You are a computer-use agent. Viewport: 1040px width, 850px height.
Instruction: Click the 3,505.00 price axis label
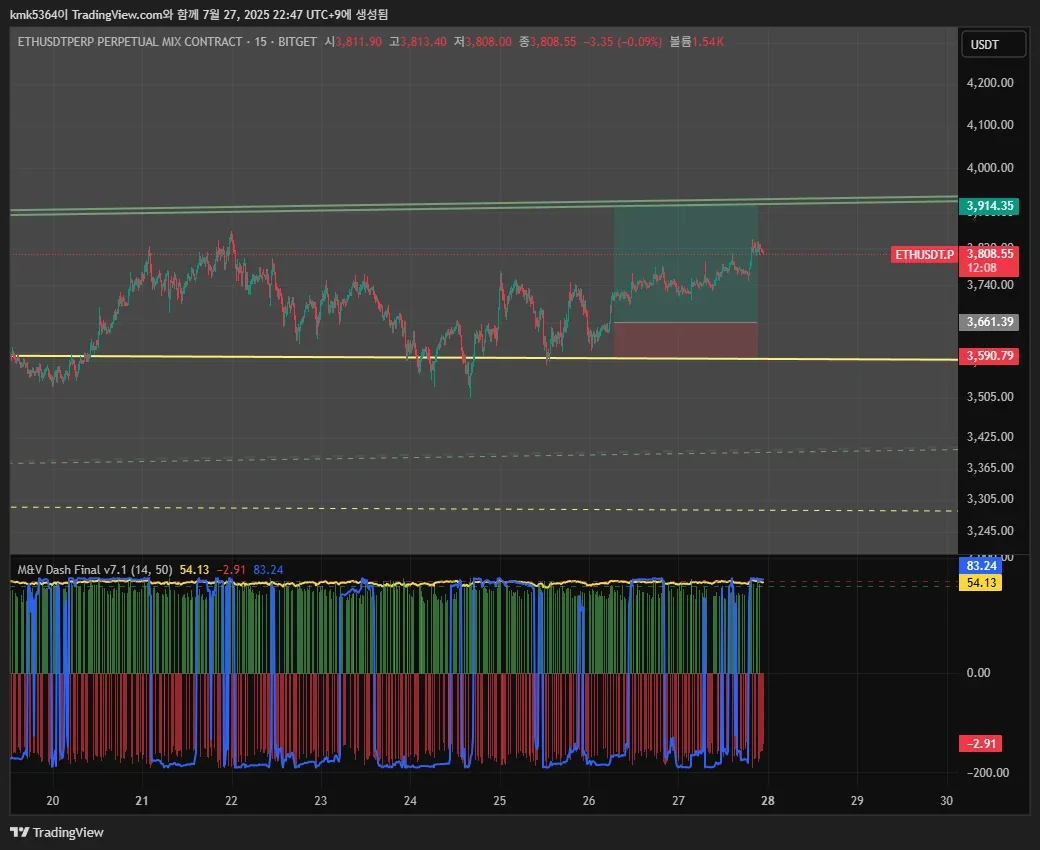tap(990, 396)
